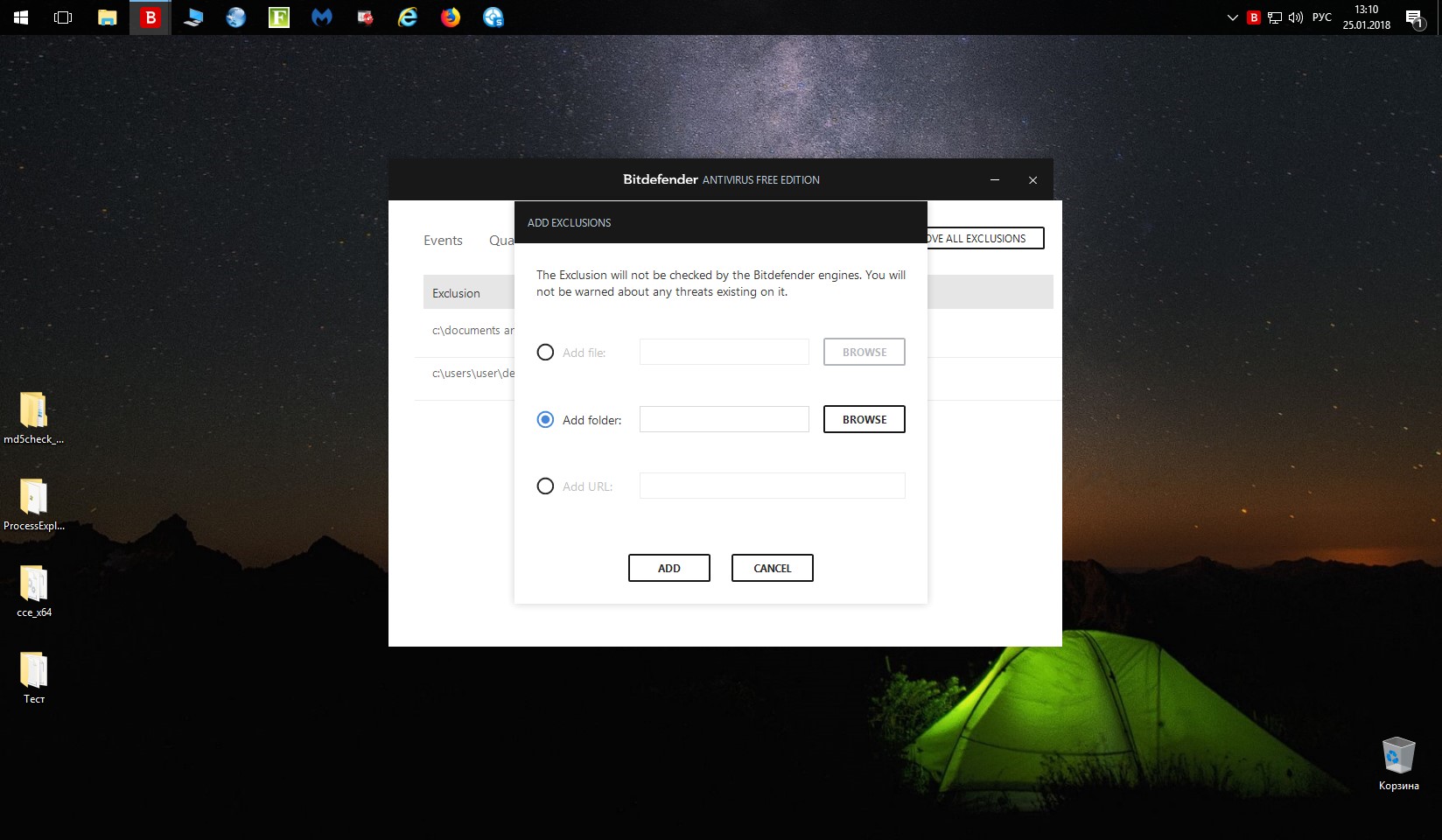Select the Корзина recycle bin

click(1398, 765)
